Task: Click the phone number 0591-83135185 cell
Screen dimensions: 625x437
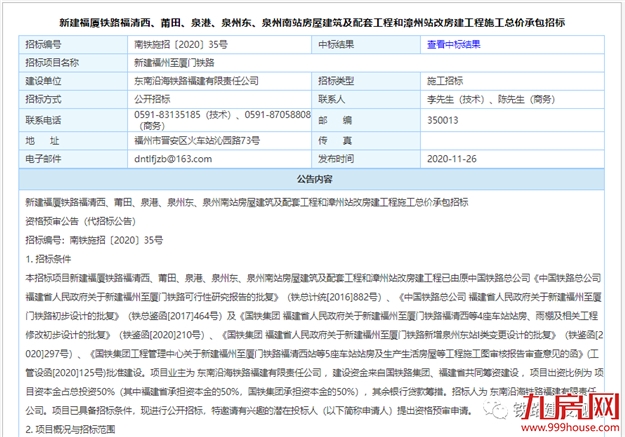Action: (x=219, y=120)
